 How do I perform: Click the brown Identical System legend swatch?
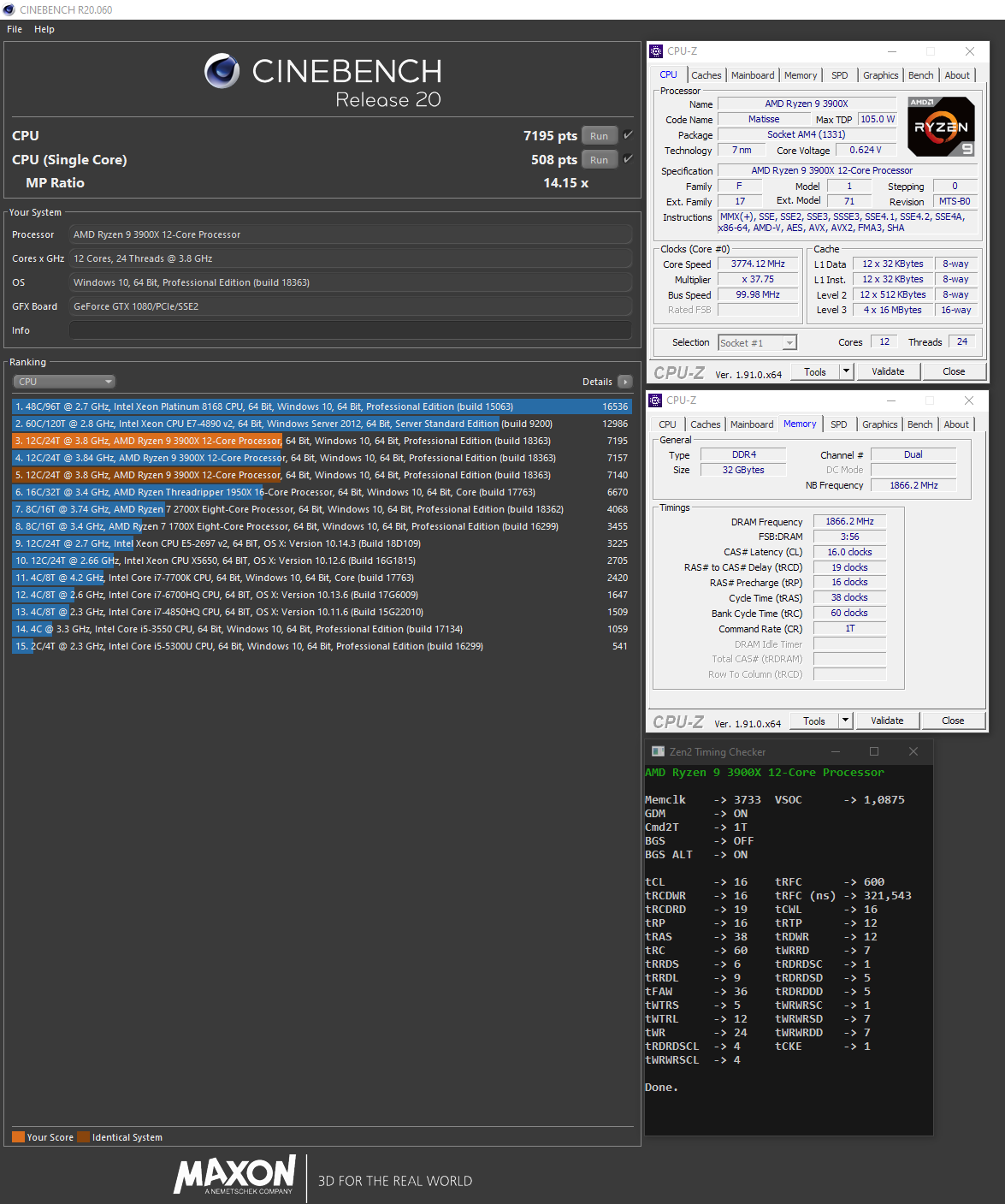[83, 1137]
